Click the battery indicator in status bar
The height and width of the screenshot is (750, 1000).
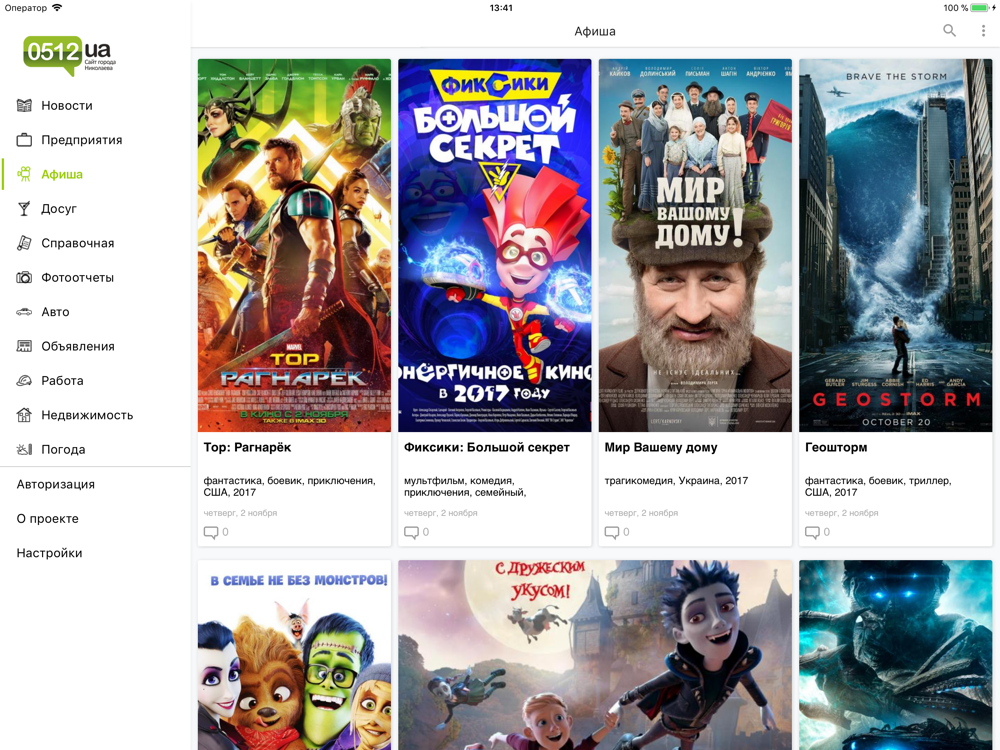[982, 8]
